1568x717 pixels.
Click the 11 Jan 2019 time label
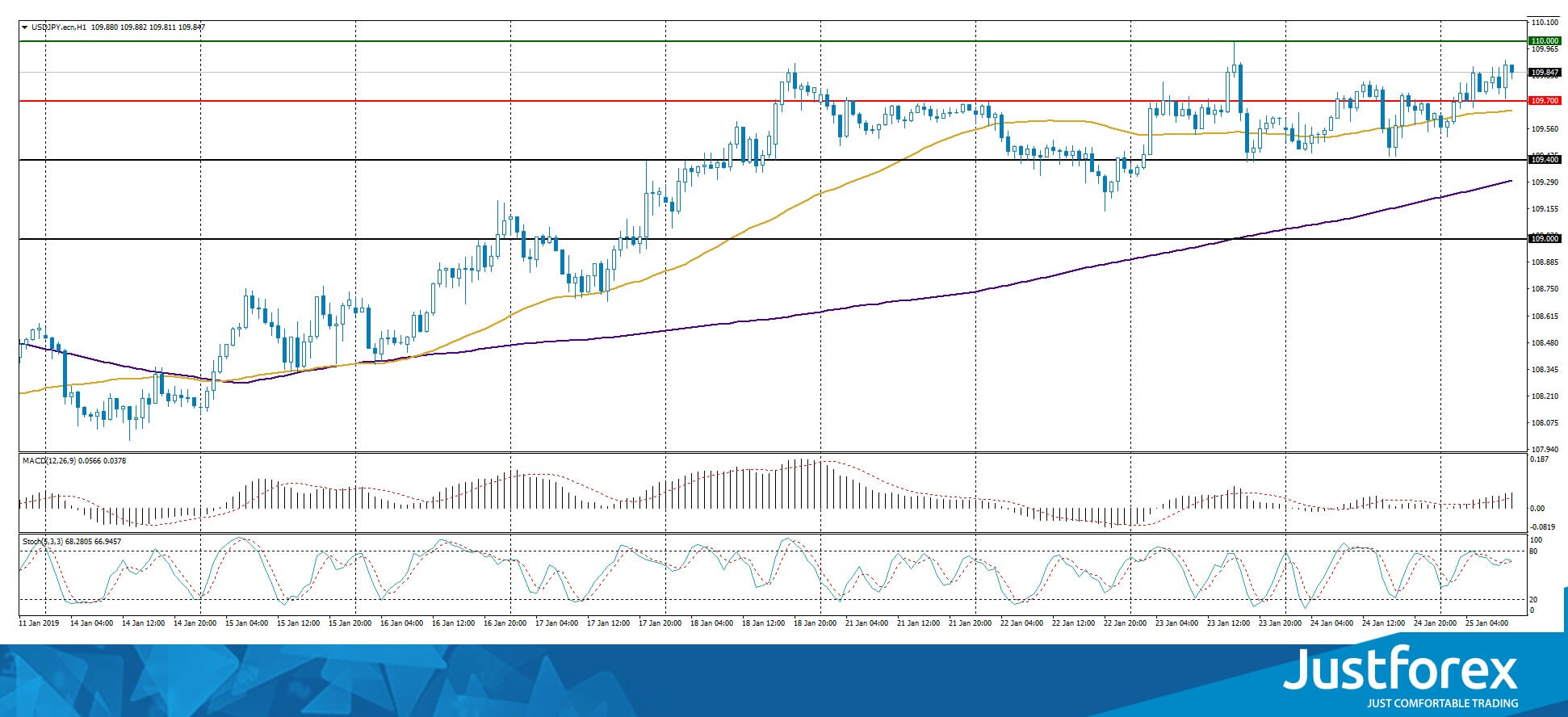pos(39,623)
